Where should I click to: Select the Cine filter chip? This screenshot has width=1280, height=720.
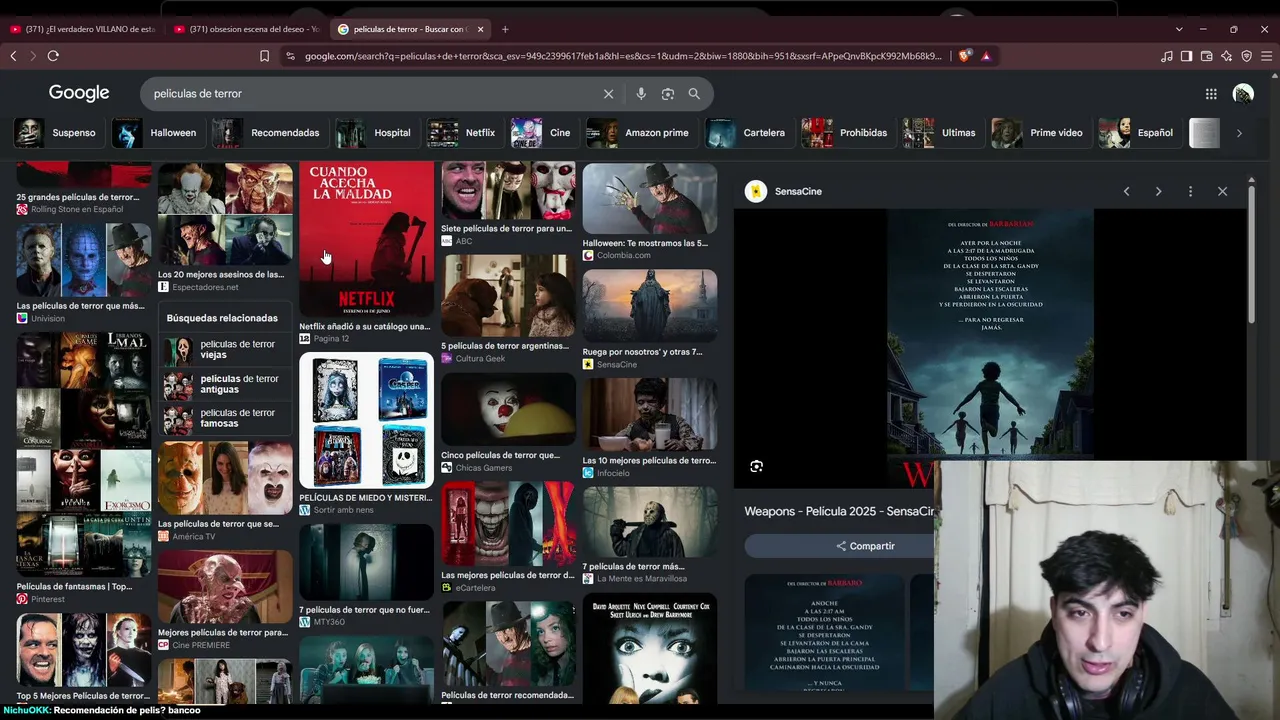click(x=543, y=133)
